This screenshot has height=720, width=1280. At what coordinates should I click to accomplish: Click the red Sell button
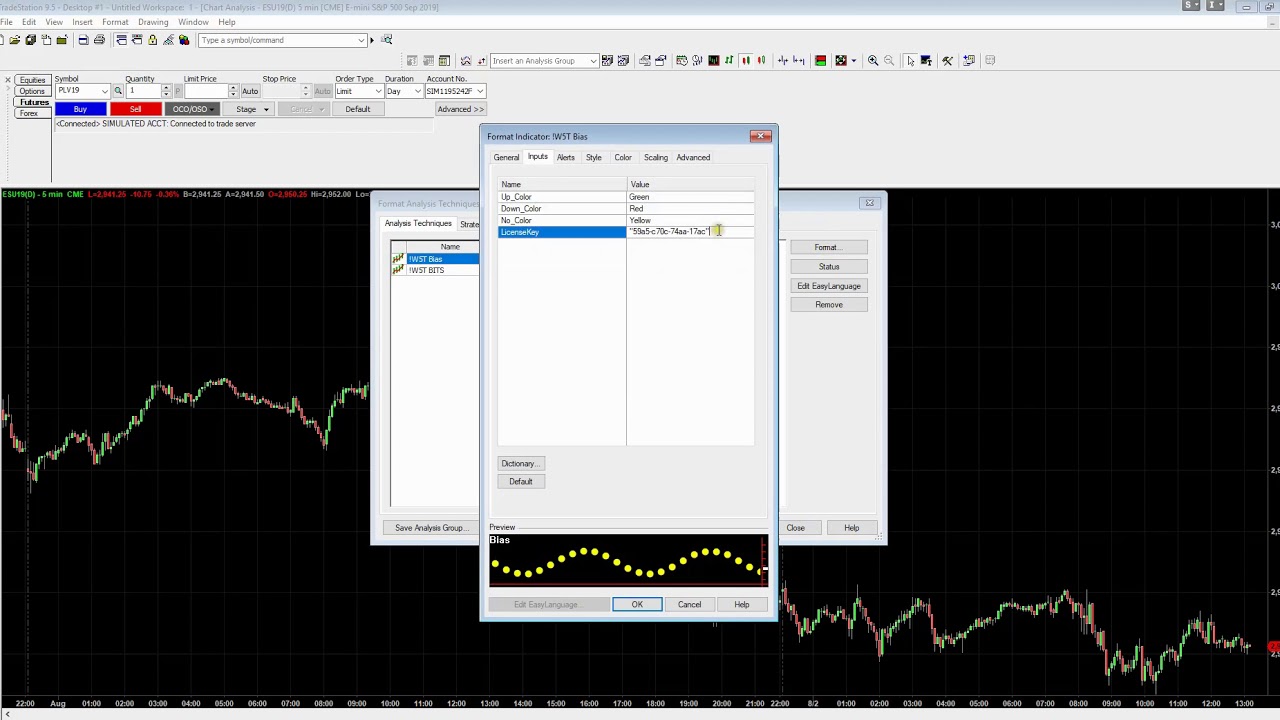click(x=135, y=109)
